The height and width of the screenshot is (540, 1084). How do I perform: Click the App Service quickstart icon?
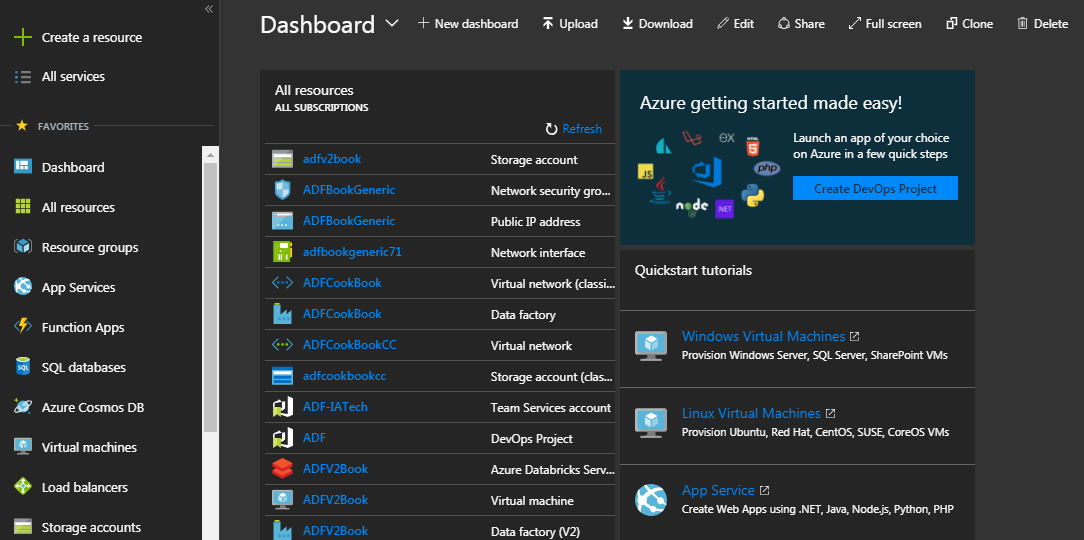coord(651,500)
